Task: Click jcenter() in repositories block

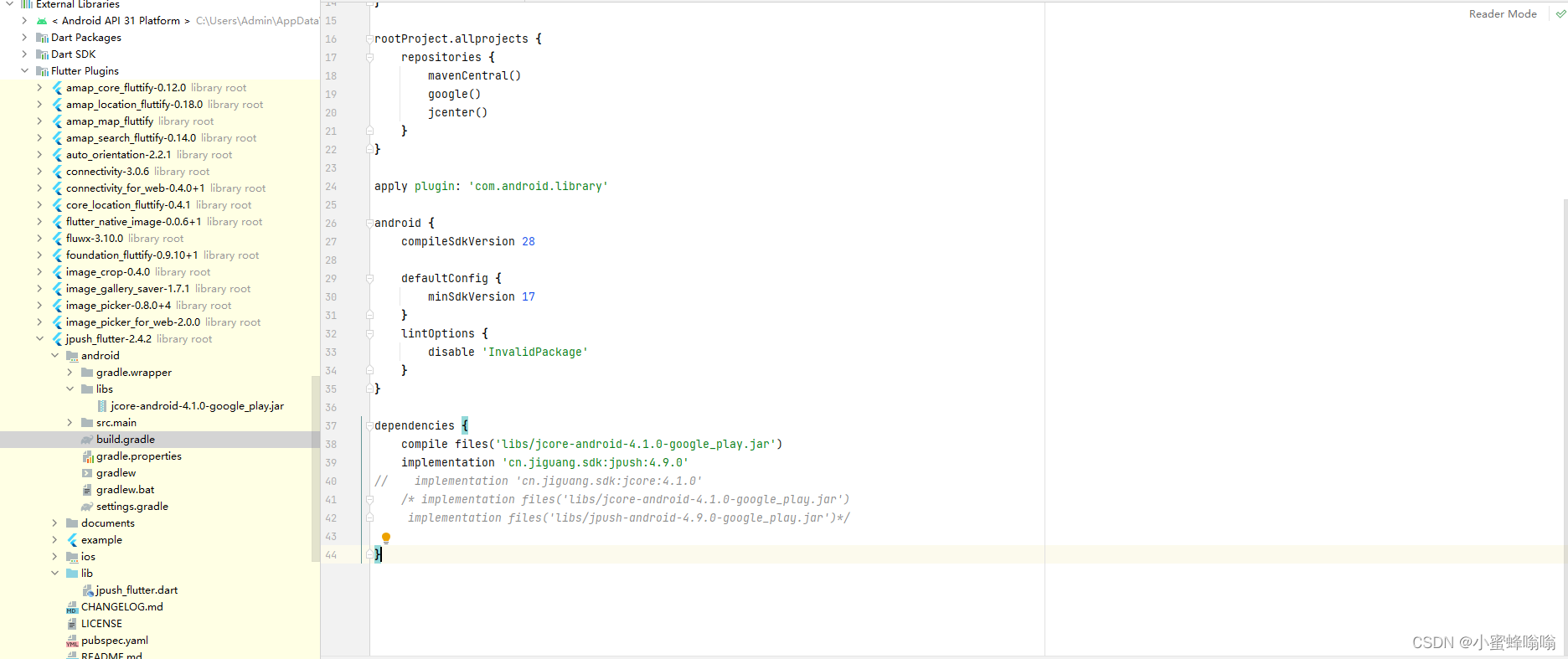Action: (457, 113)
